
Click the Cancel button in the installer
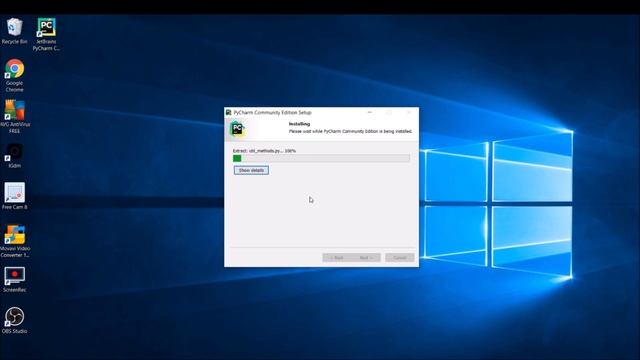[400, 258]
